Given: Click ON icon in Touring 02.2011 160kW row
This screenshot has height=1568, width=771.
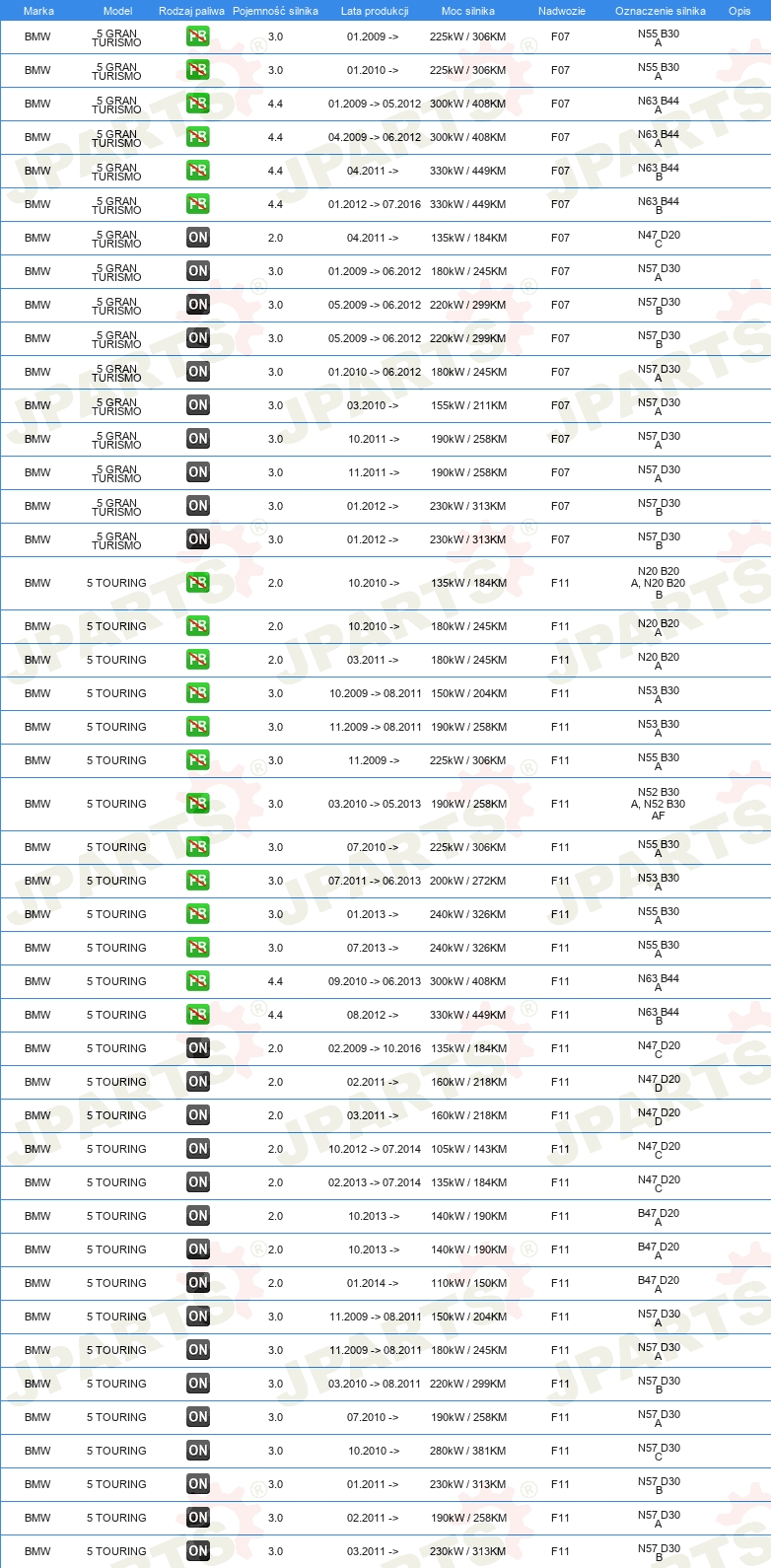Looking at the screenshot, I should (198, 1082).
